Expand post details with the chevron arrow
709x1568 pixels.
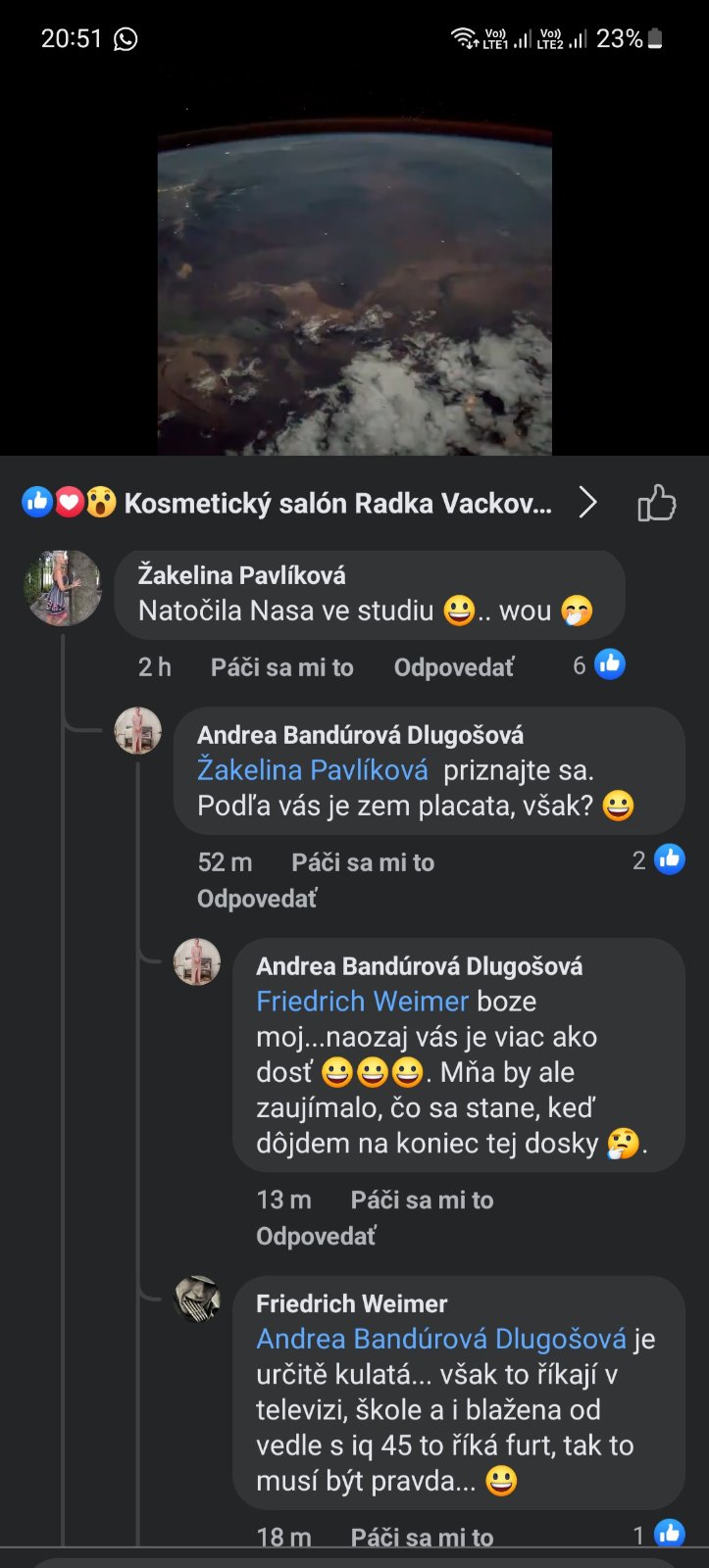tap(587, 503)
